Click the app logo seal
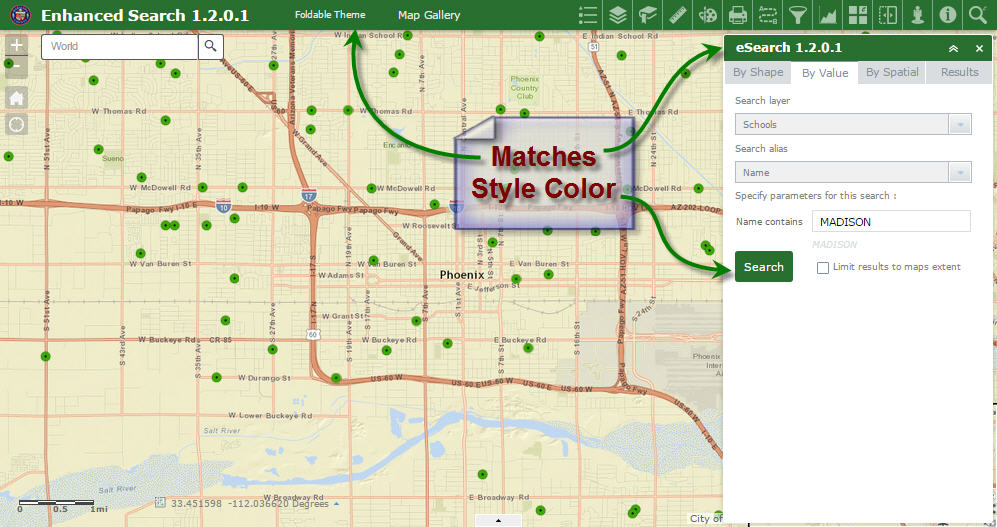This screenshot has width=997, height=527. pyautogui.click(x=20, y=15)
